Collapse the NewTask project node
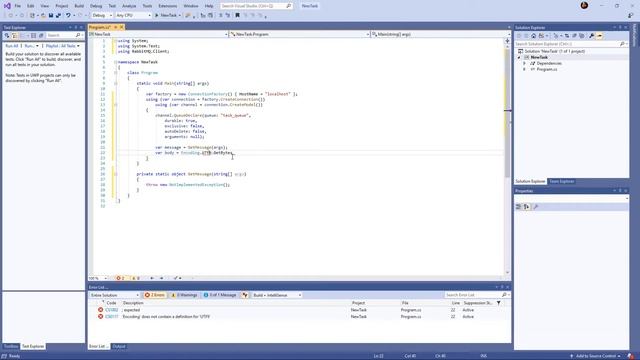Screen dimensions: 640x360 pyautogui.click(x=519, y=58)
